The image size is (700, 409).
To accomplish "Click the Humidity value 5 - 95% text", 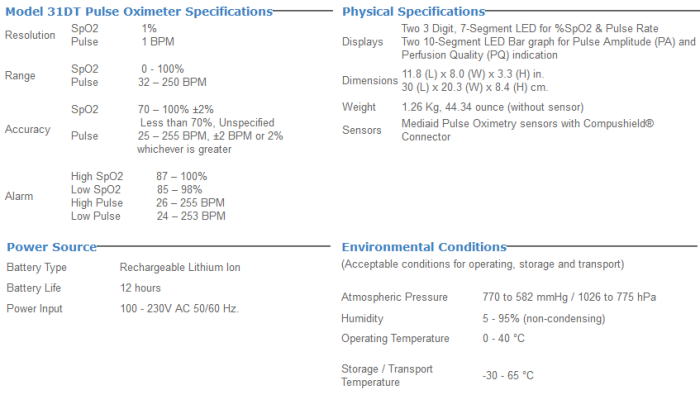I will (543, 318).
